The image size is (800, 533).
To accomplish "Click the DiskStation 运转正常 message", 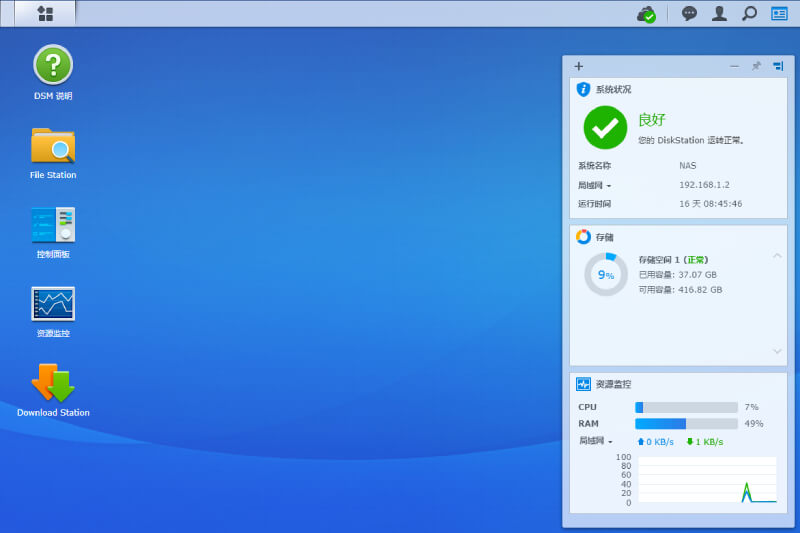I will click(x=690, y=140).
